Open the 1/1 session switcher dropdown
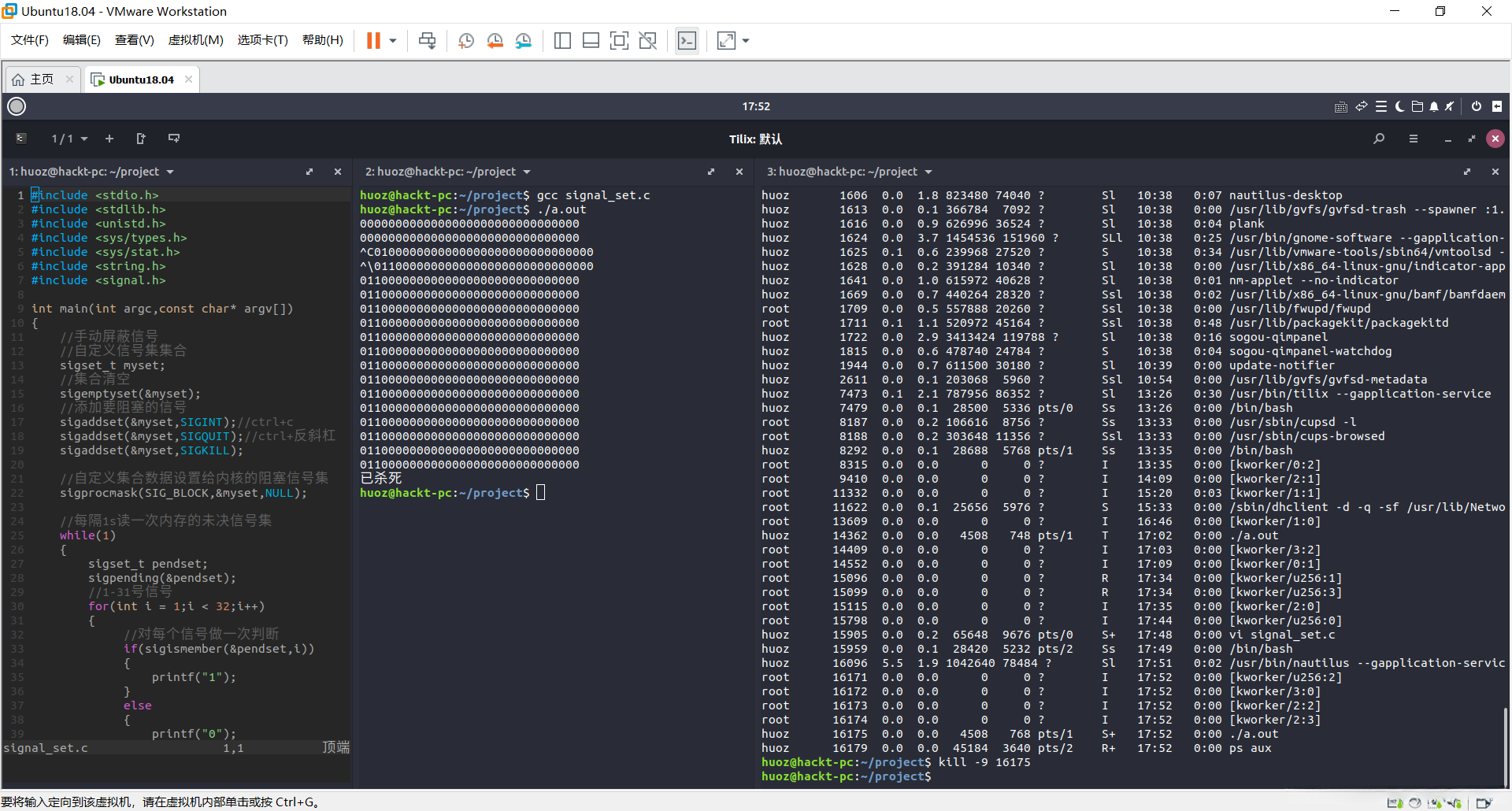The image size is (1512, 811). (x=69, y=139)
